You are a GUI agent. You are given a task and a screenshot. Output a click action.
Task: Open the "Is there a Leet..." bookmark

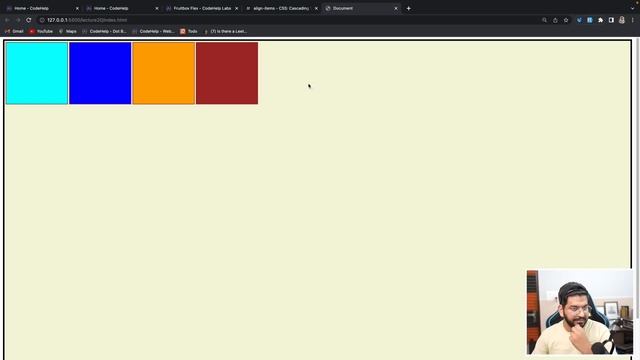tap(225, 31)
